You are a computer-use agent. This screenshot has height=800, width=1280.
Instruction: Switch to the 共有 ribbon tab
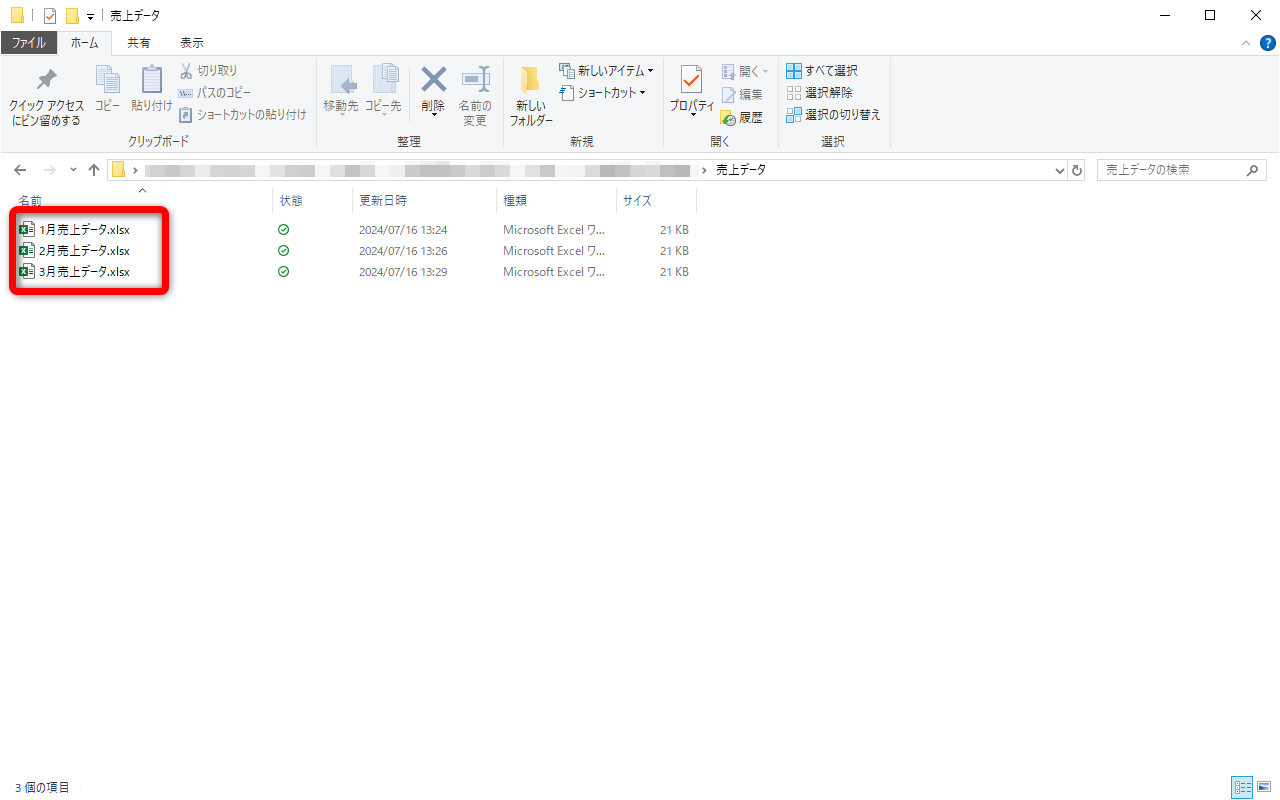139,42
